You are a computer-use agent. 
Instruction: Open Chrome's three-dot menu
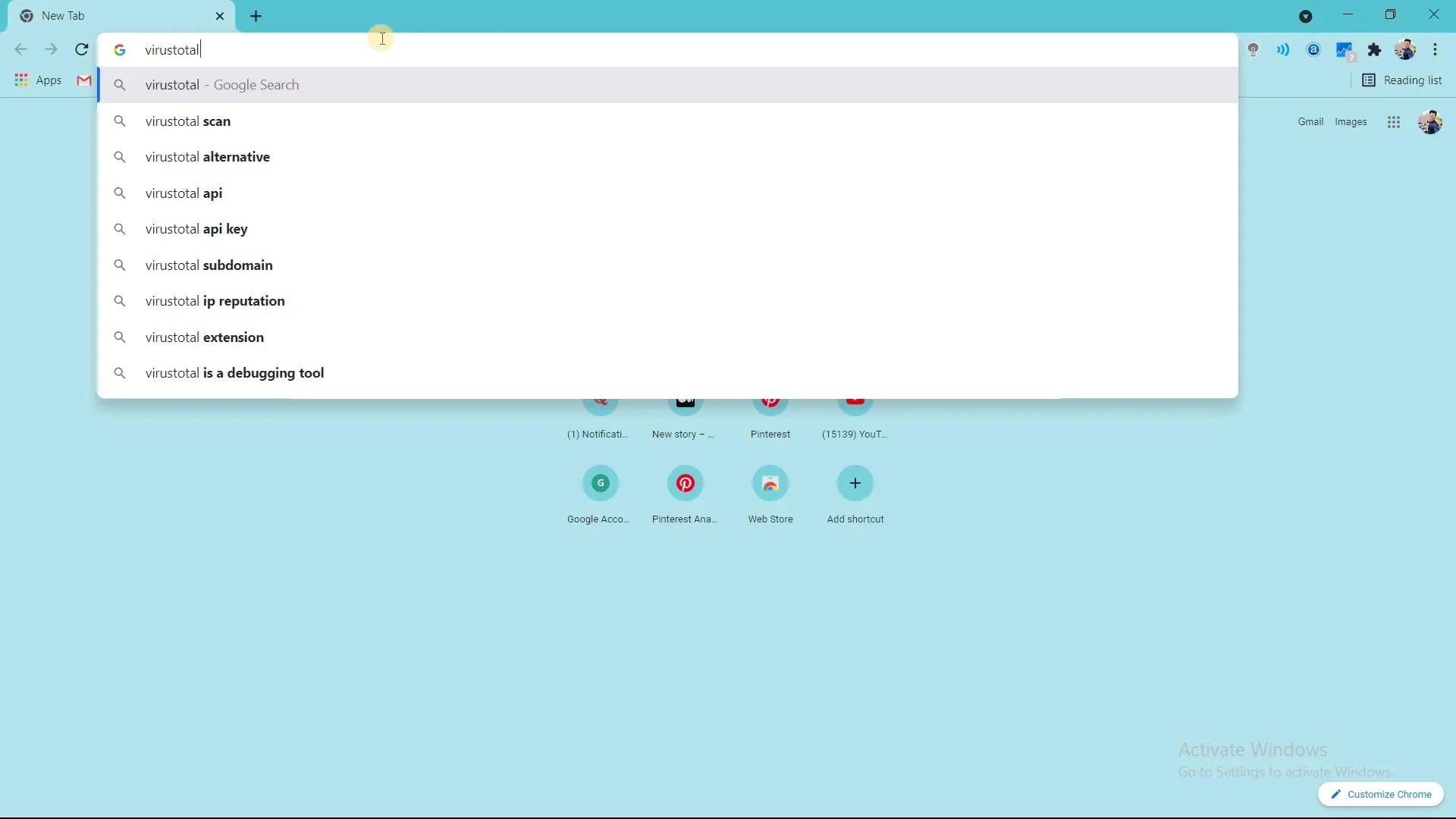(1435, 50)
